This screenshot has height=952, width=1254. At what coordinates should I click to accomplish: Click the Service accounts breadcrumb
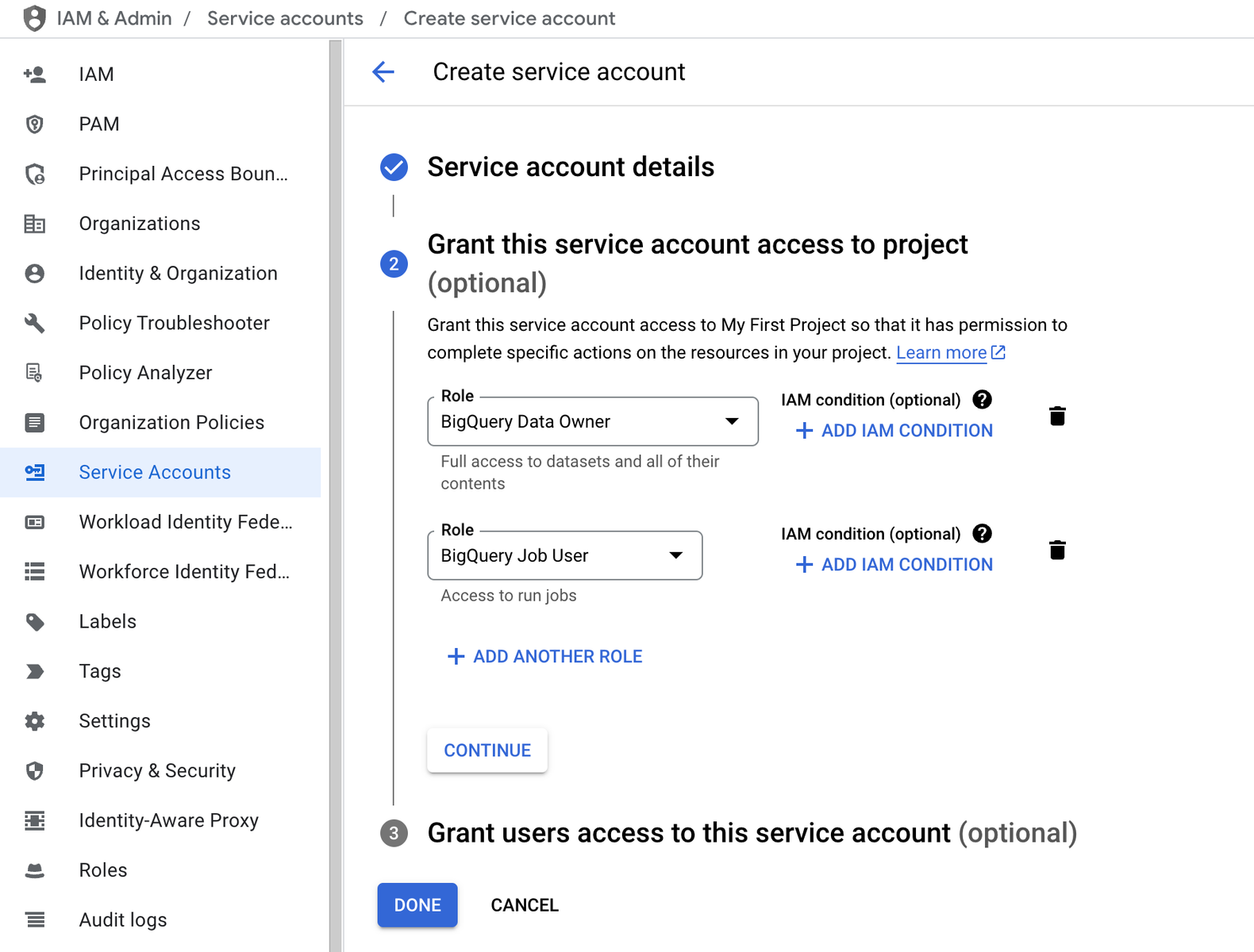[x=285, y=18]
